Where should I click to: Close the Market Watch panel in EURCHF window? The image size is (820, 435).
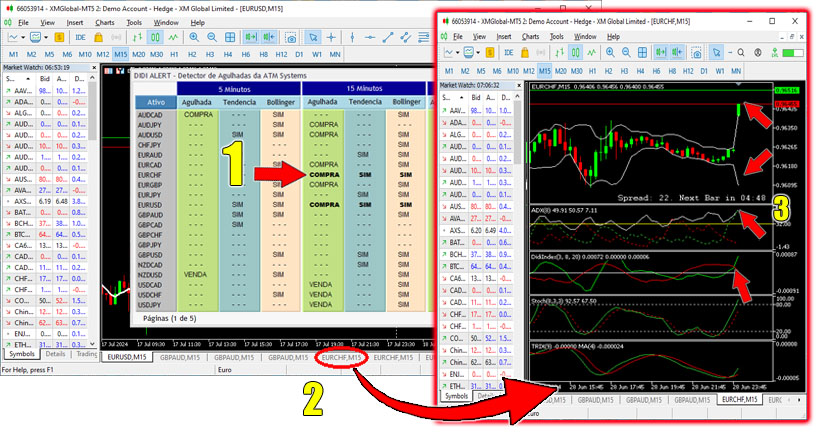pos(519,85)
